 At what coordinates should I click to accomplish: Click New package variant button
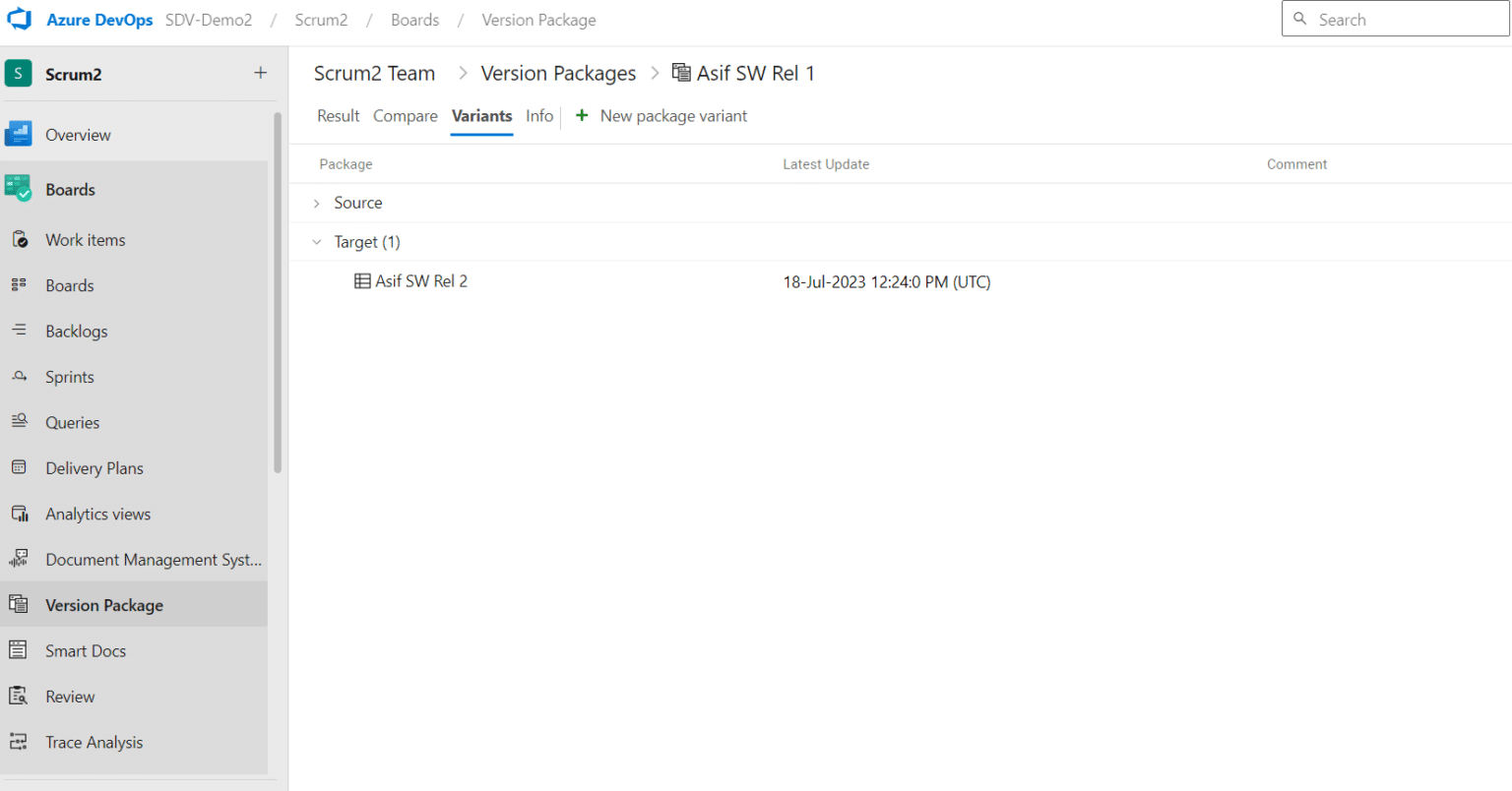(x=661, y=116)
